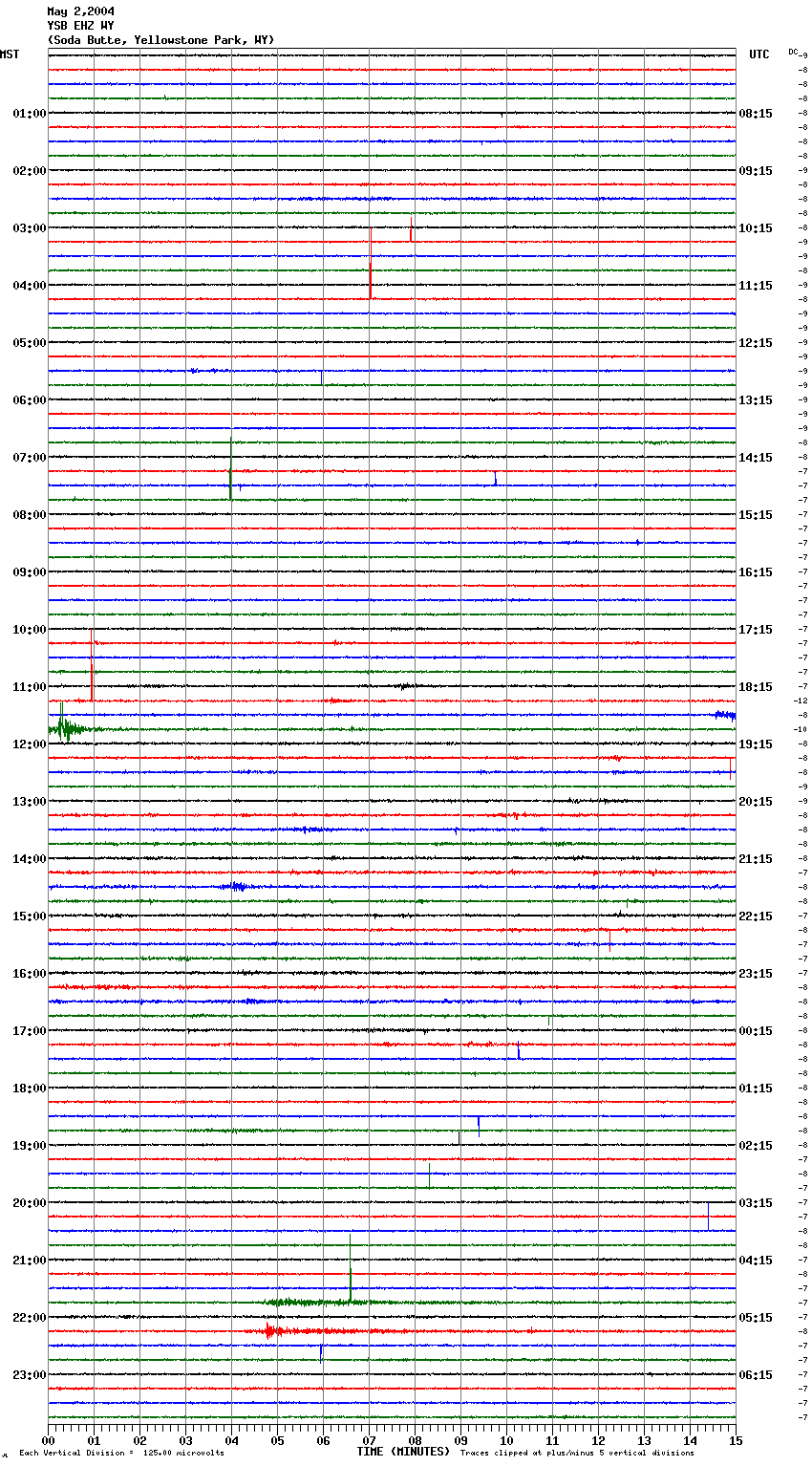812x1466 pixels.
Task: Click the '11:15' UTC row label
Action: pyautogui.click(x=756, y=286)
